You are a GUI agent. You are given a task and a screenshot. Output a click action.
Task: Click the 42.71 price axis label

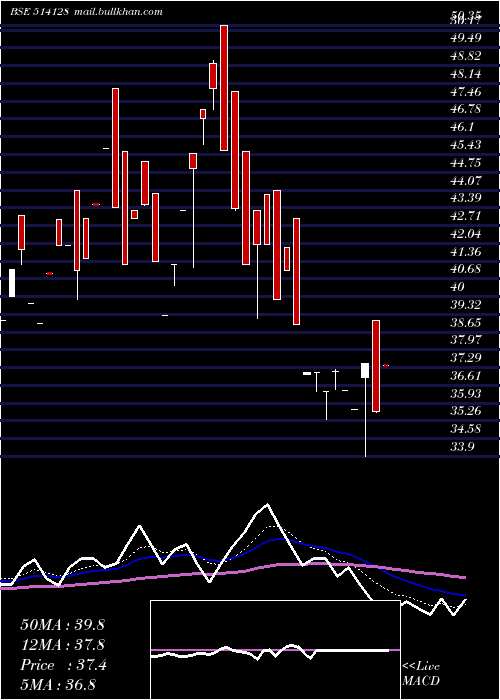466,216
